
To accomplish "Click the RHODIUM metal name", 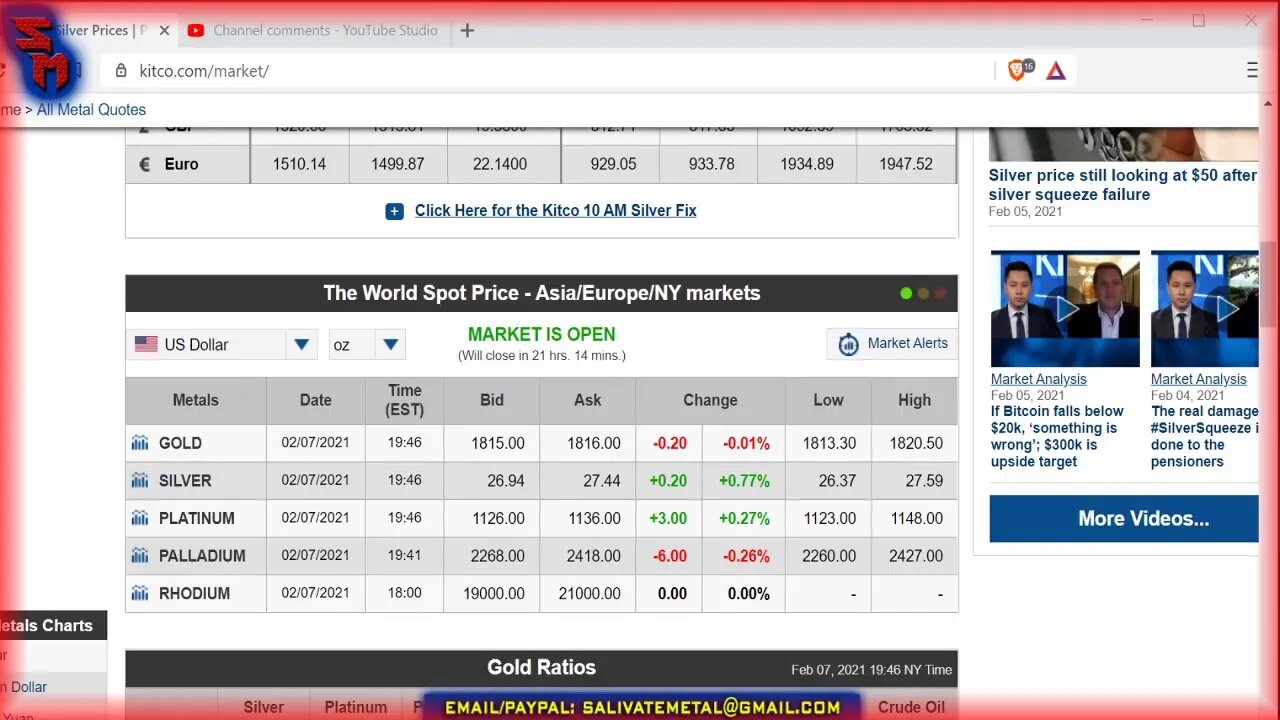I will click(194, 593).
